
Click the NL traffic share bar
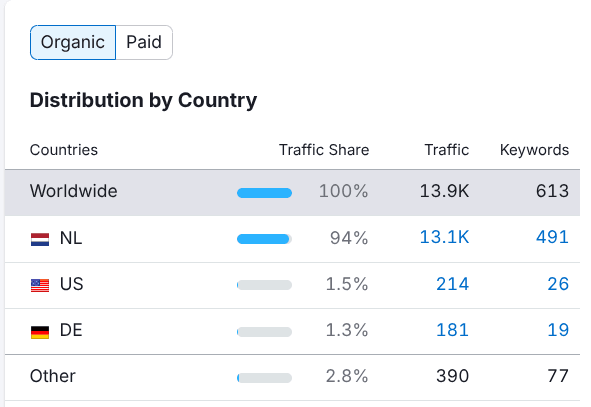(264, 239)
